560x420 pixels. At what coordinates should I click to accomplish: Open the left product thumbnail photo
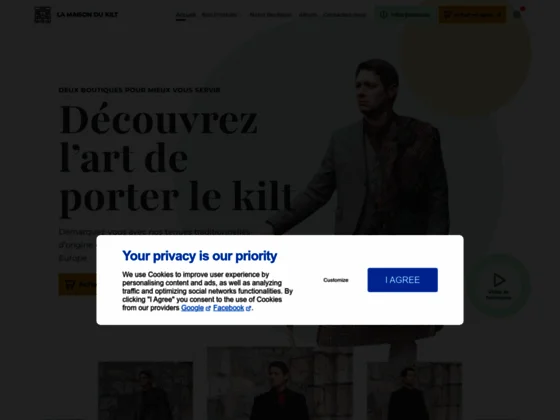point(146,391)
